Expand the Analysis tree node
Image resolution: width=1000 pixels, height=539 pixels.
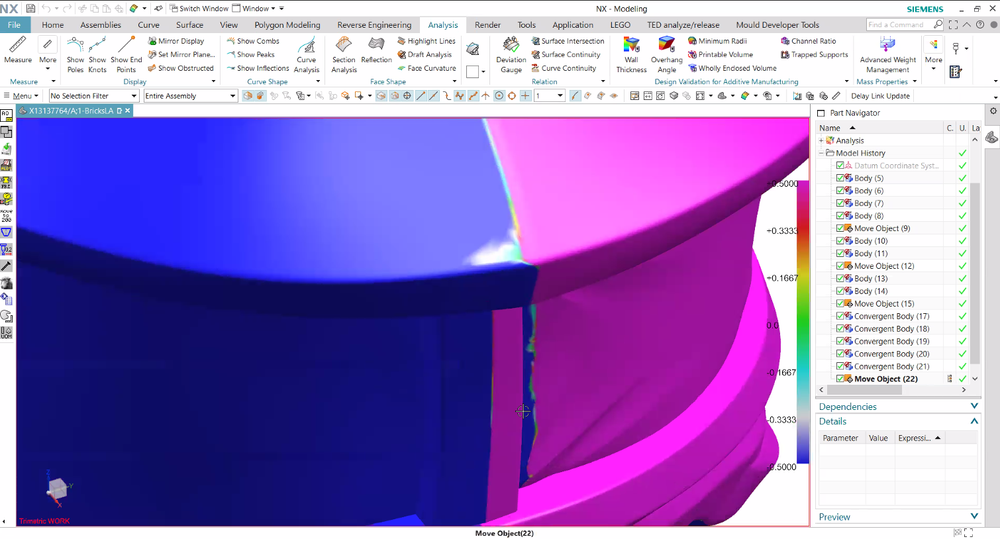[x=821, y=140]
